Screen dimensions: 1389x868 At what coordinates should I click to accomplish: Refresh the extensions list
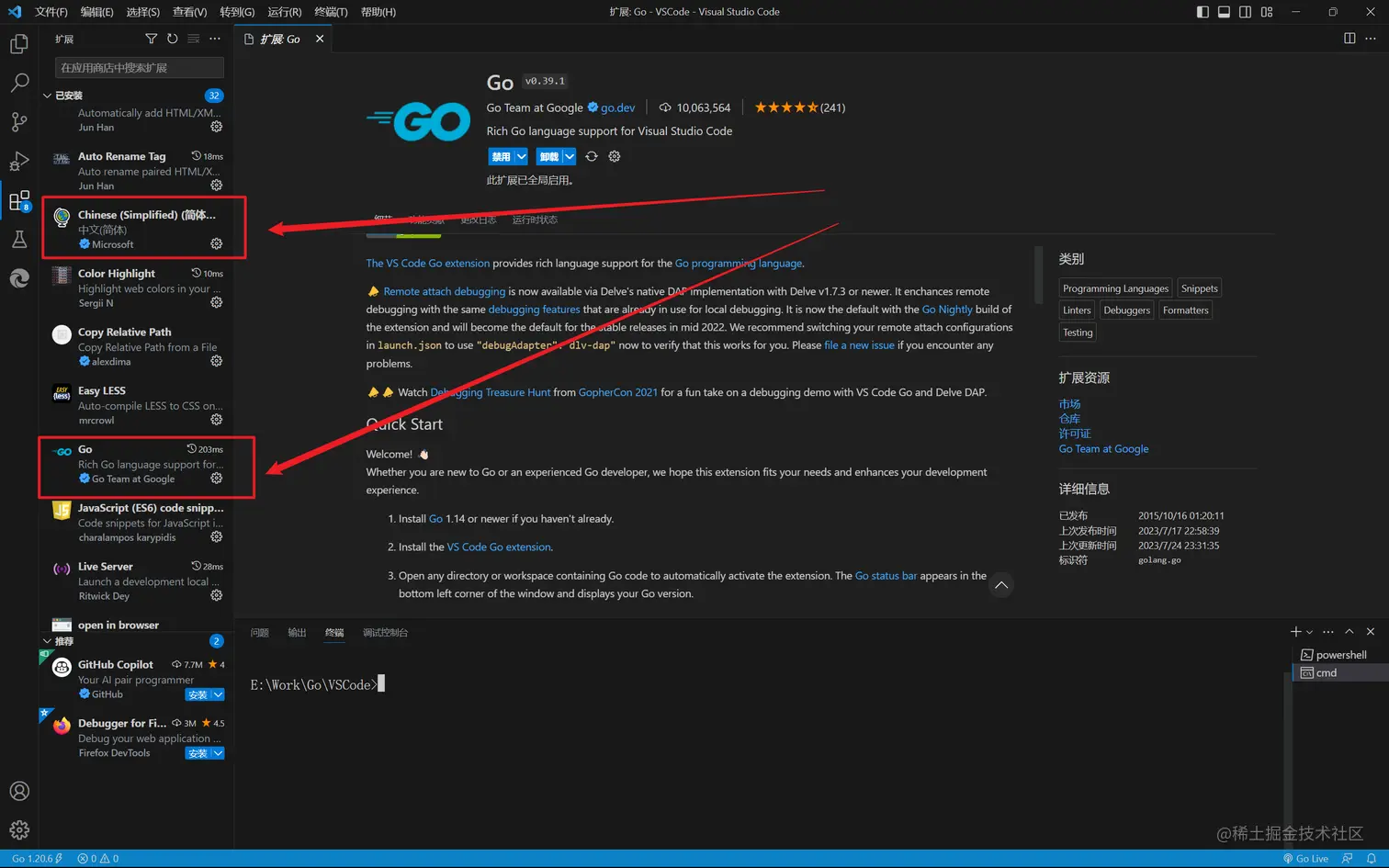coord(172,39)
